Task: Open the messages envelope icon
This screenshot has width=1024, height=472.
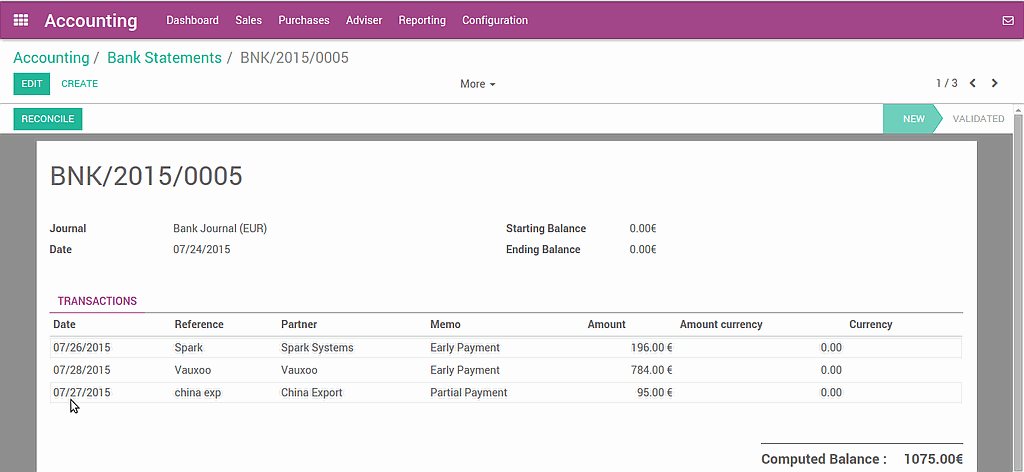Action: [x=1007, y=20]
